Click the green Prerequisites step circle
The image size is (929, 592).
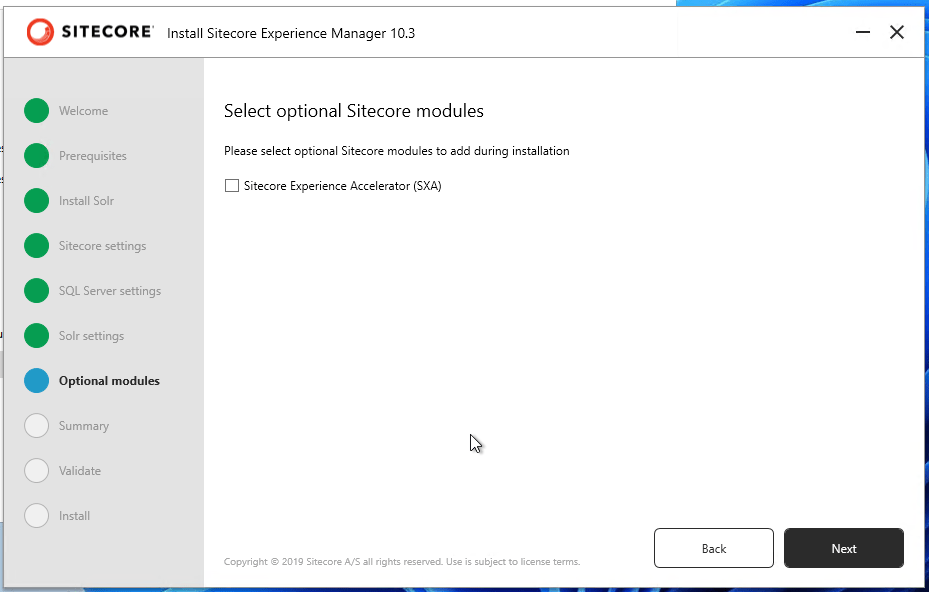click(x=37, y=156)
